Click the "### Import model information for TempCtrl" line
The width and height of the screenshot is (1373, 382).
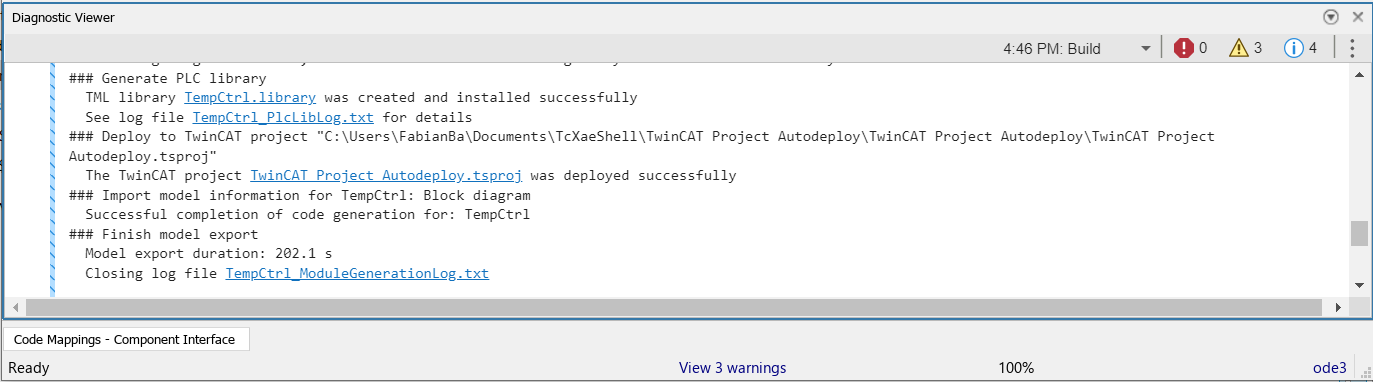click(x=299, y=195)
